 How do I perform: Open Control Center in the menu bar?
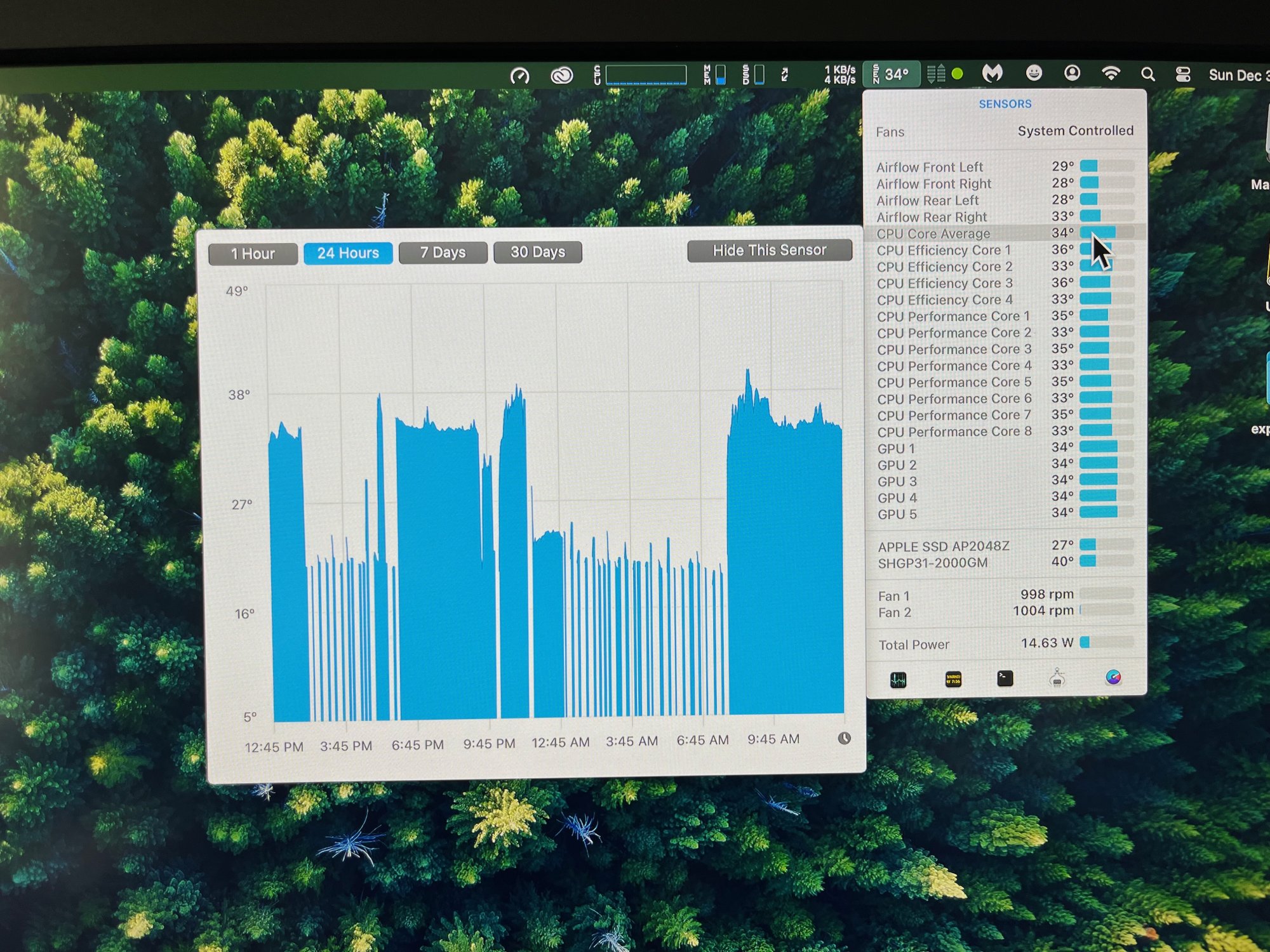[x=1183, y=75]
